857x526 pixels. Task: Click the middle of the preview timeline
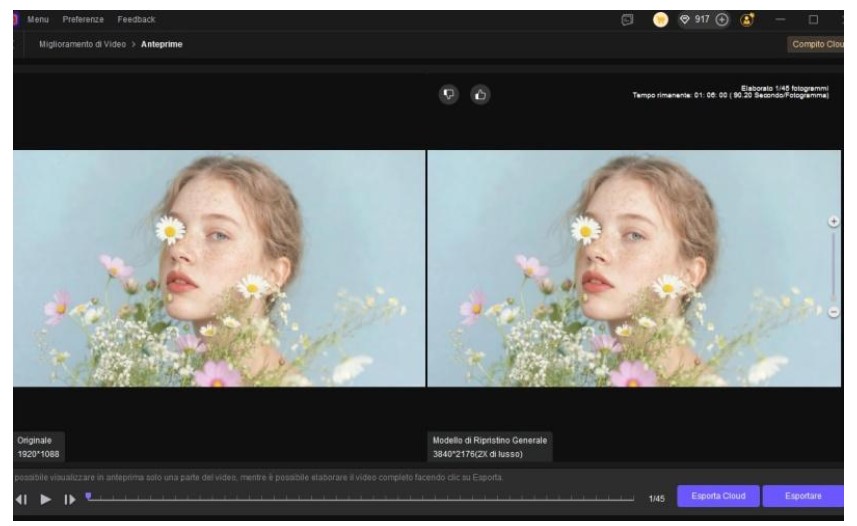[360, 498]
